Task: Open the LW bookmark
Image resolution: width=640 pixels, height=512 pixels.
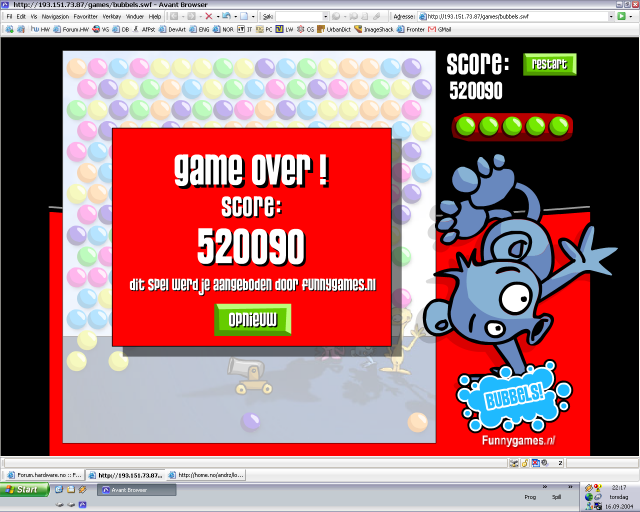Action: tap(284, 29)
